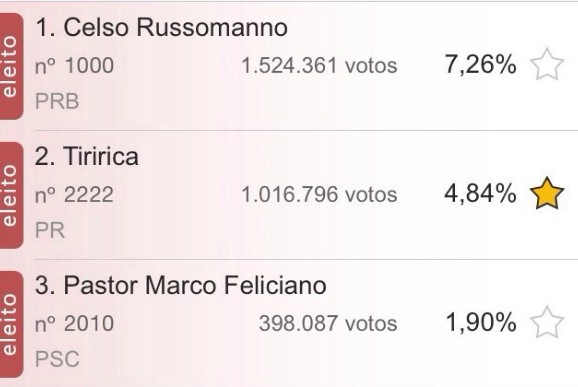This screenshot has width=578, height=387.
Task: Tap the eleito badge beside Pastor Marco Feliciano
Action: pos(11,324)
